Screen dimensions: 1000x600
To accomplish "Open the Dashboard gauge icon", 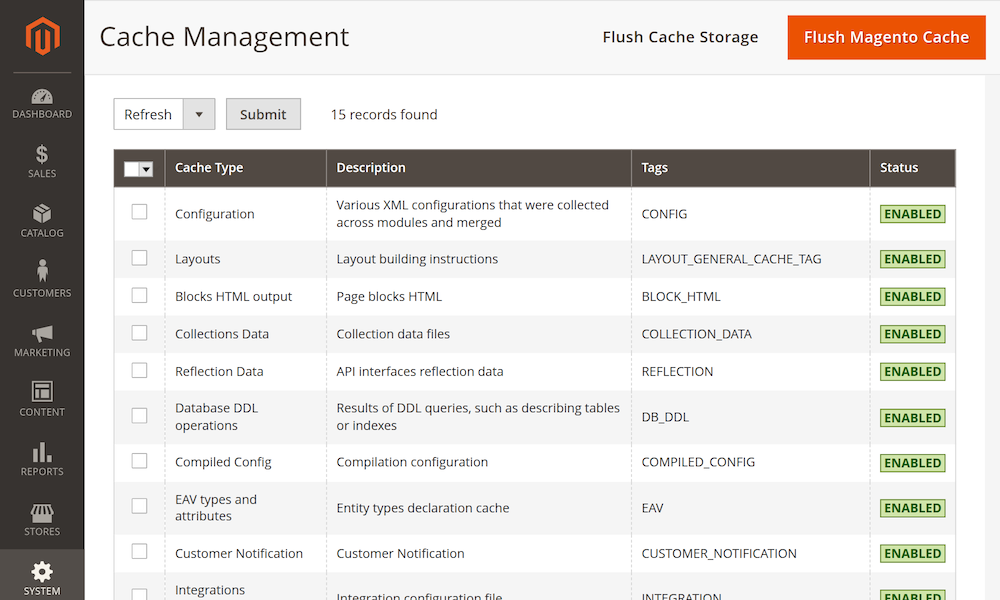I will (x=42, y=97).
